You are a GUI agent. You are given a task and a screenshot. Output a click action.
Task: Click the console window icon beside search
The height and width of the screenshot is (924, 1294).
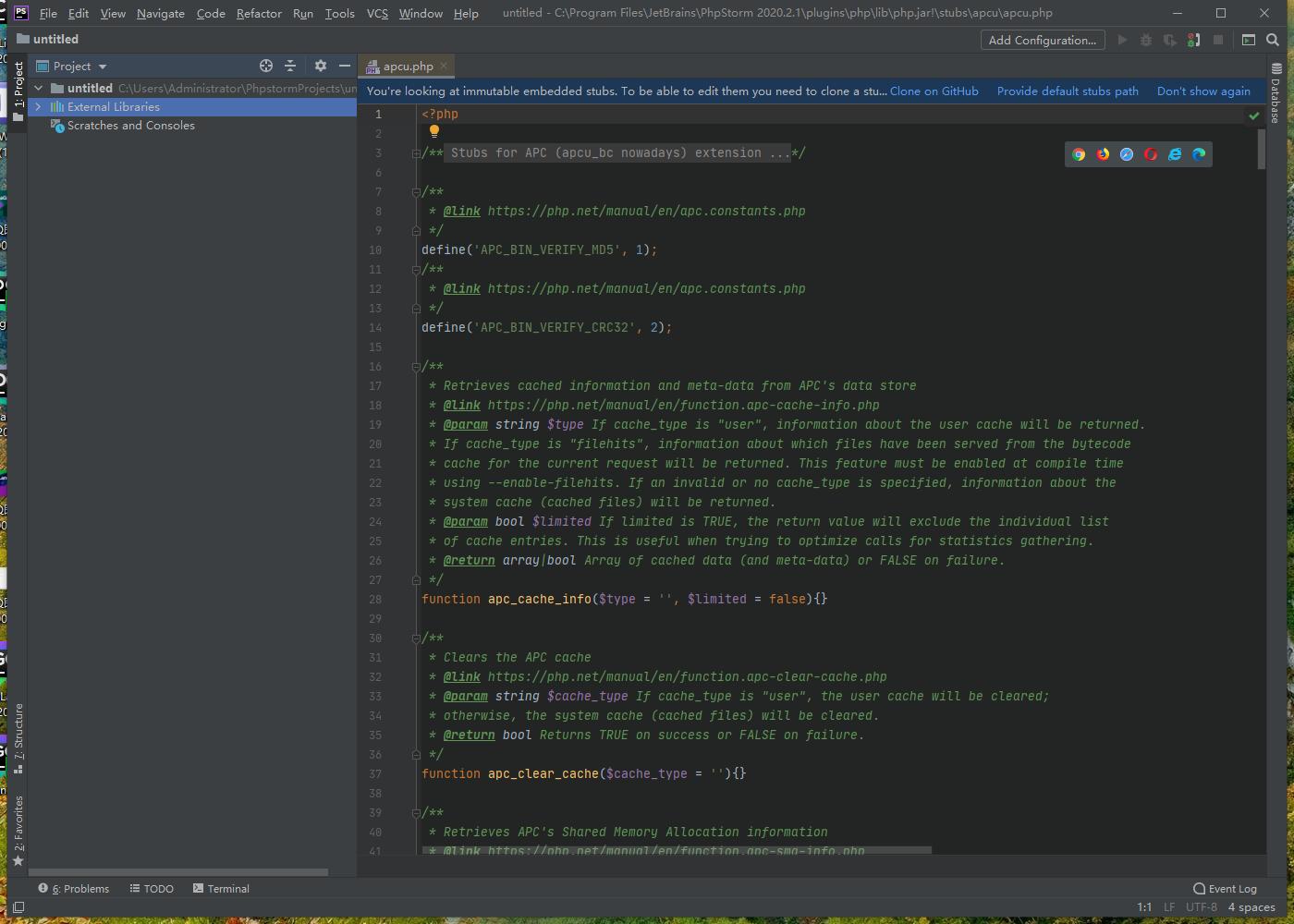click(x=1249, y=40)
